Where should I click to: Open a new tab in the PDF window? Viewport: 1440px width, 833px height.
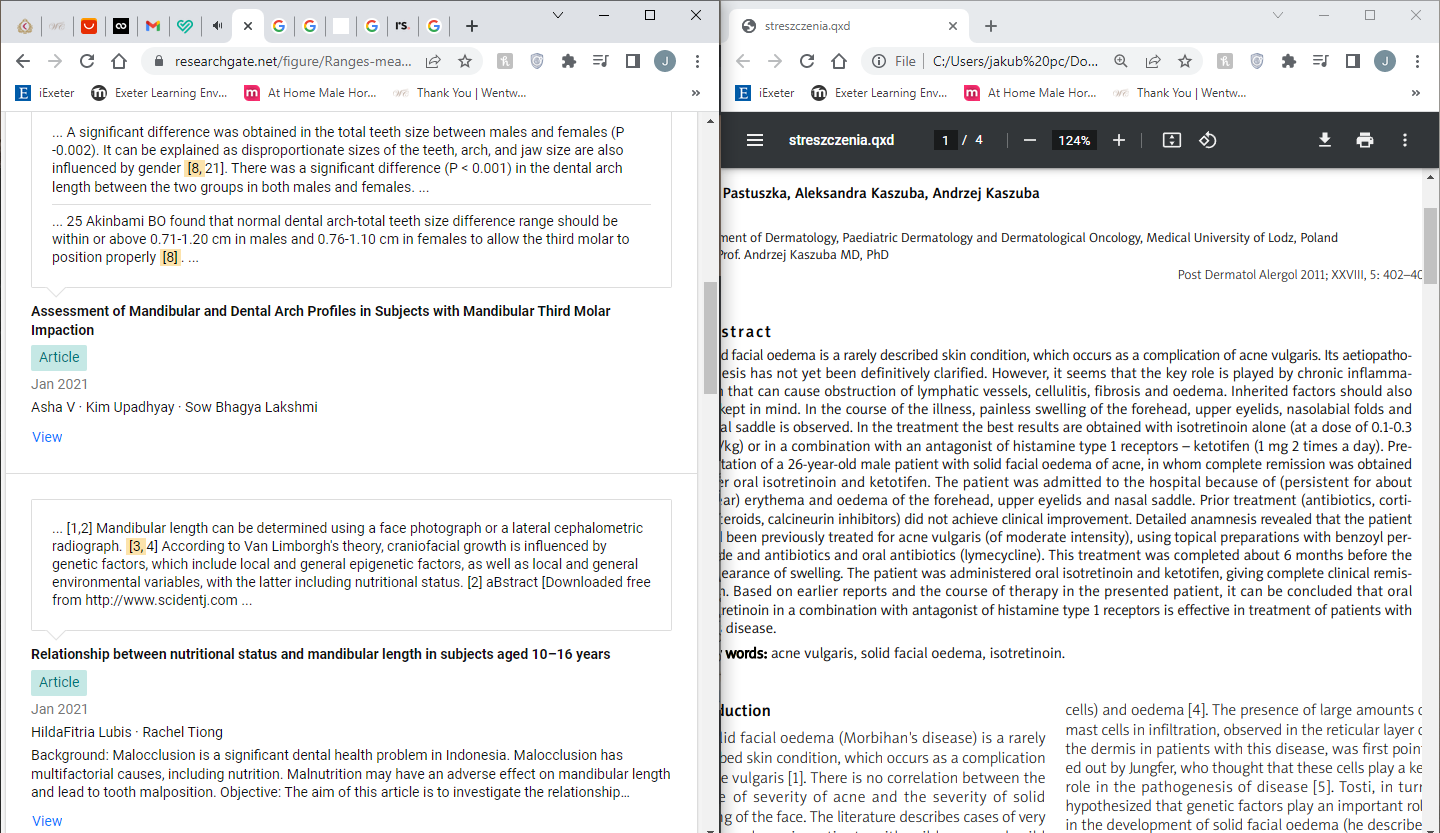(x=991, y=26)
